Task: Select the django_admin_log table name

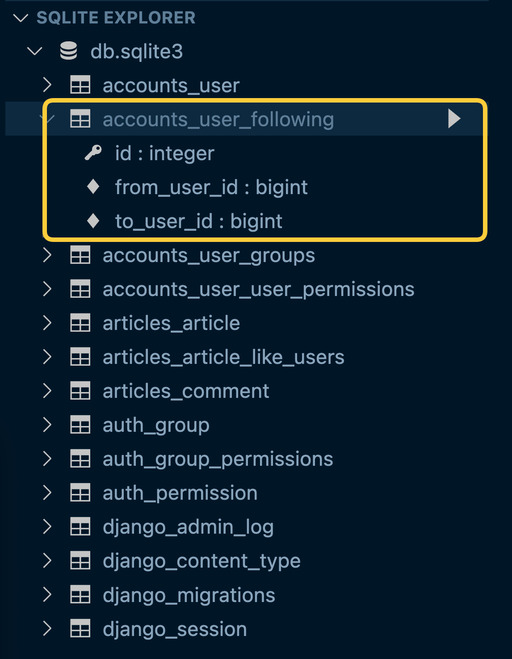Action: tap(188, 527)
